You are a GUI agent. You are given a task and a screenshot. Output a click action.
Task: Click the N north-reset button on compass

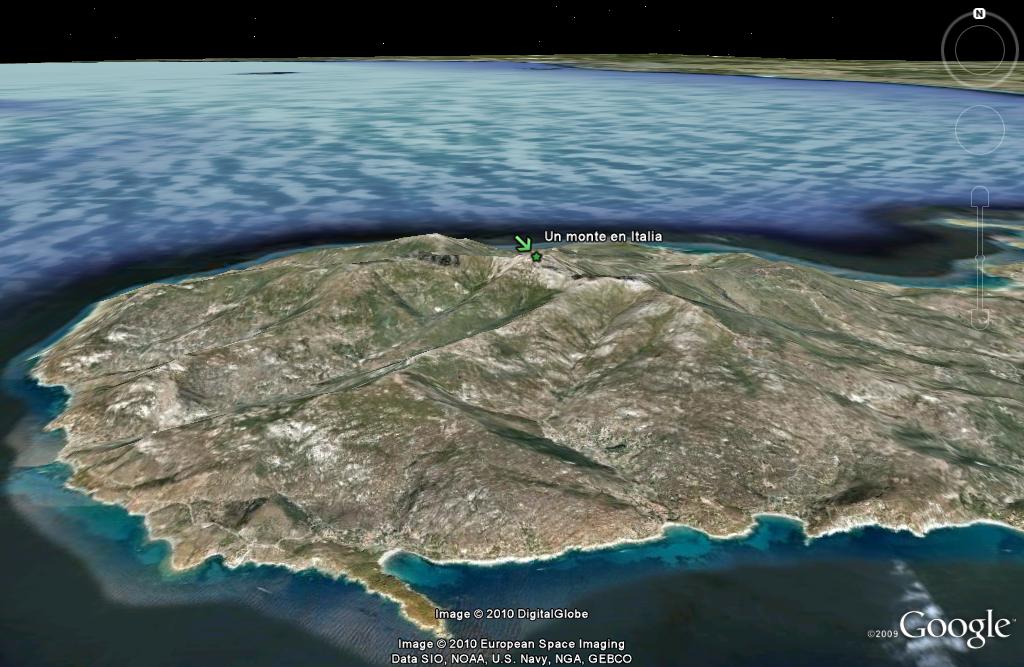979,14
